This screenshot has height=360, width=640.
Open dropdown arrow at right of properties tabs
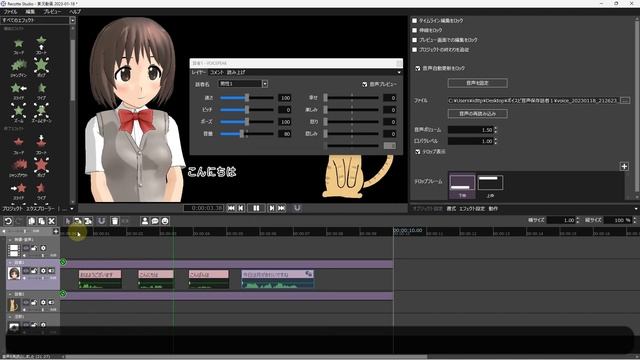coord(636,209)
